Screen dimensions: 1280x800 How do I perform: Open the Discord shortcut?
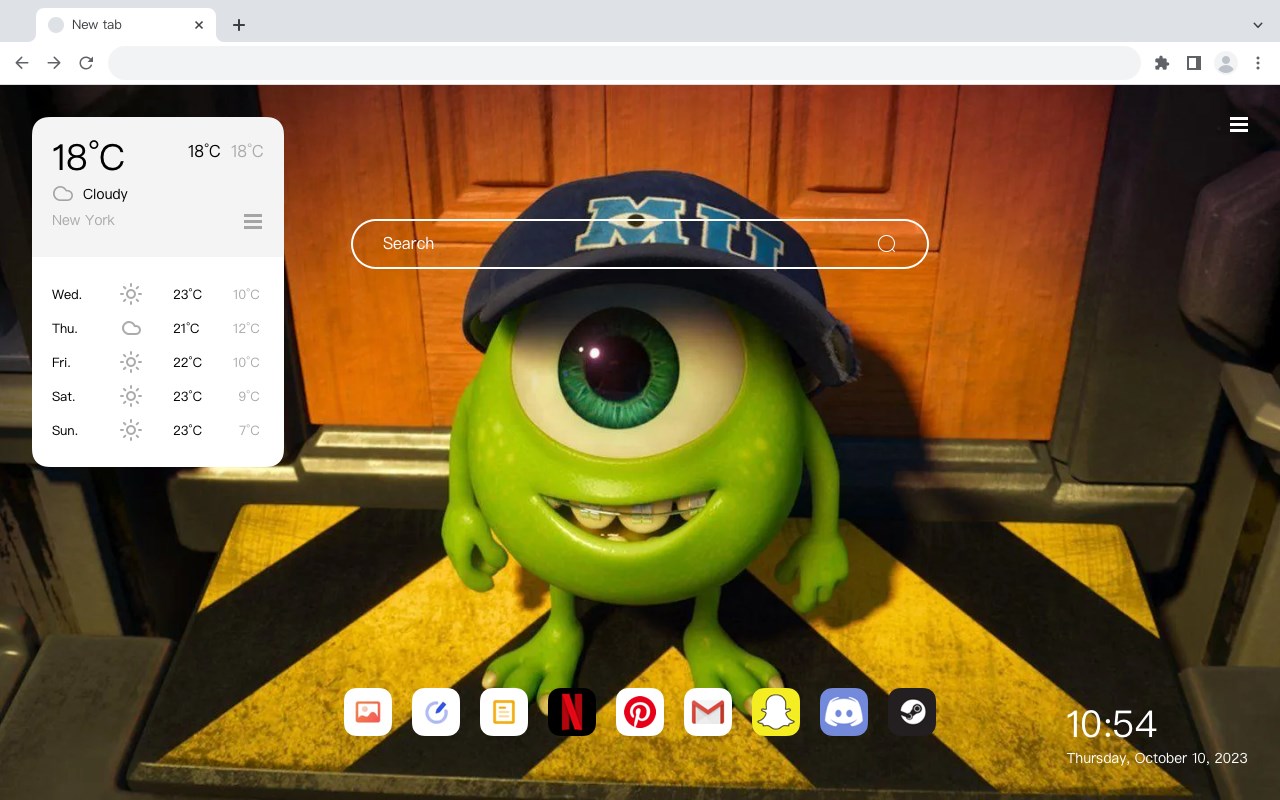pos(844,712)
